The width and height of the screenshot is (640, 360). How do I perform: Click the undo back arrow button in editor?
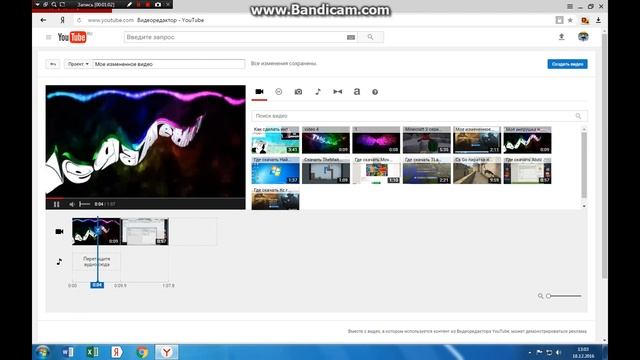tap(53, 64)
